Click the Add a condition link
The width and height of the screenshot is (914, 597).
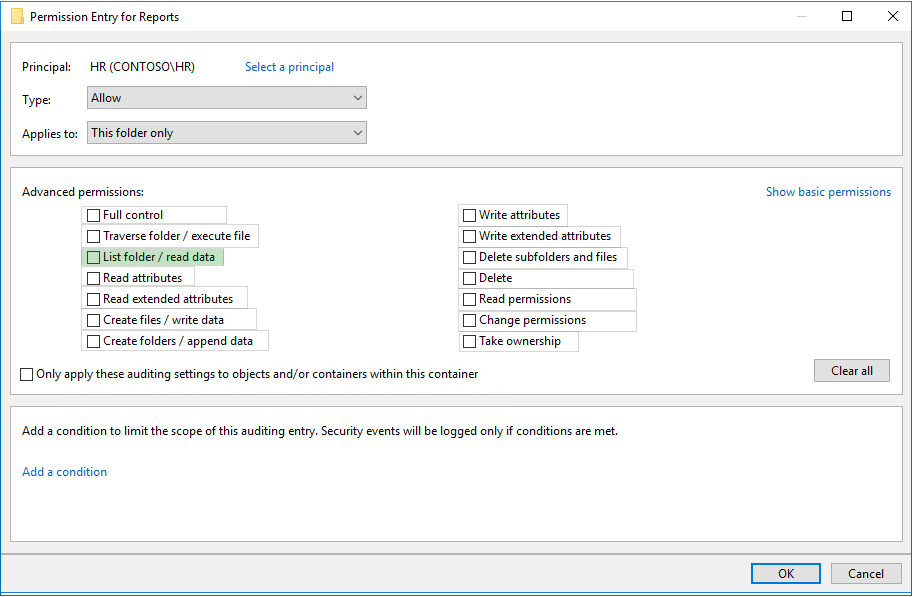click(65, 472)
